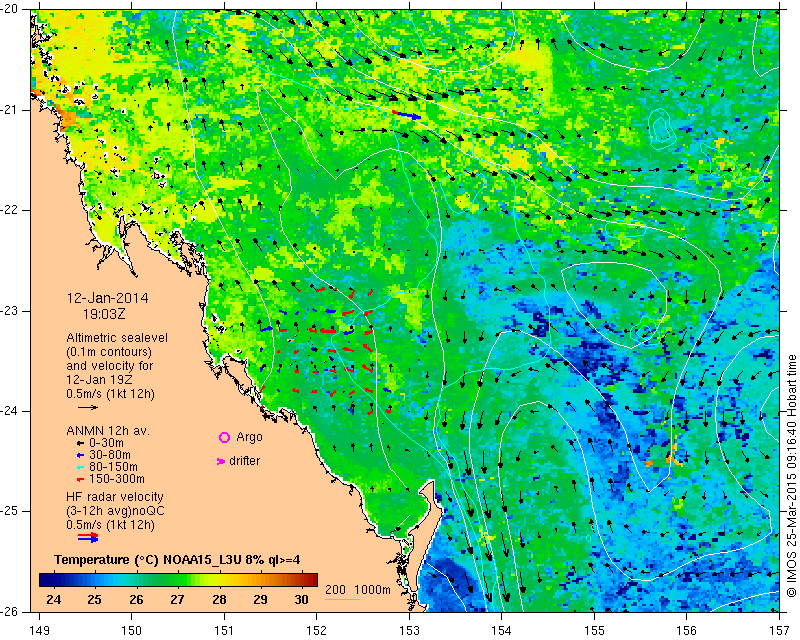Click the black 0-30m ANMN arrow symbol
The width and height of the screenshot is (800, 640).
point(80,443)
